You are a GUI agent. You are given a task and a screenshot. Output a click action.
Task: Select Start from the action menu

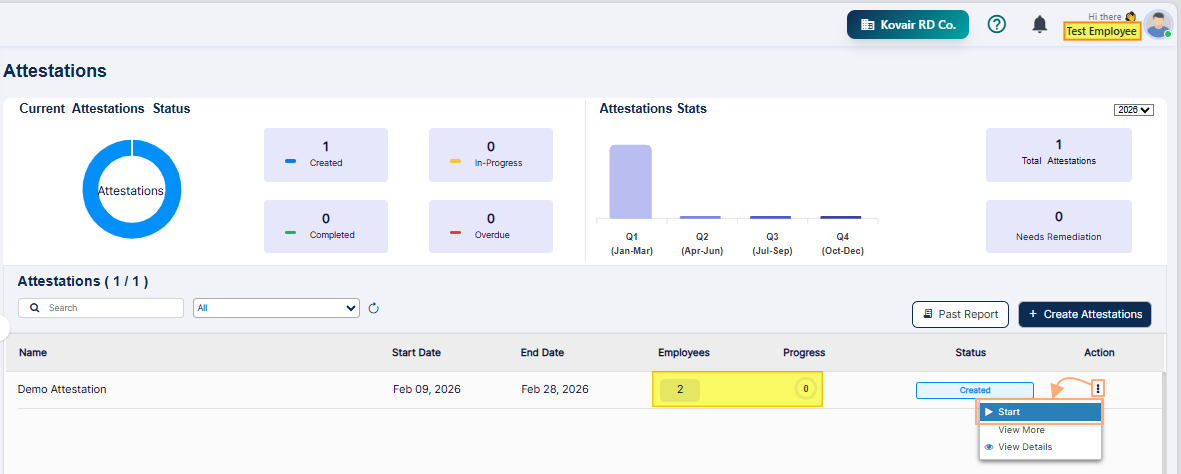[x=1039, y=412]
